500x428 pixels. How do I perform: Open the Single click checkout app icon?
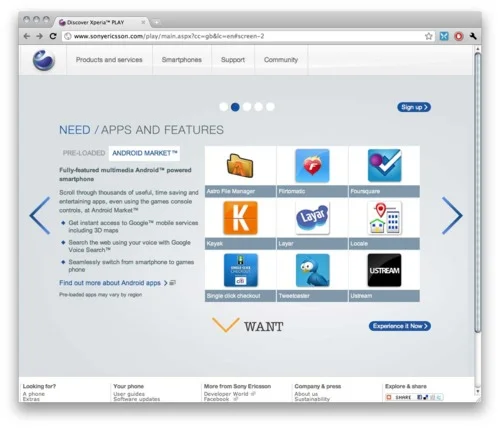pos(240,270)
